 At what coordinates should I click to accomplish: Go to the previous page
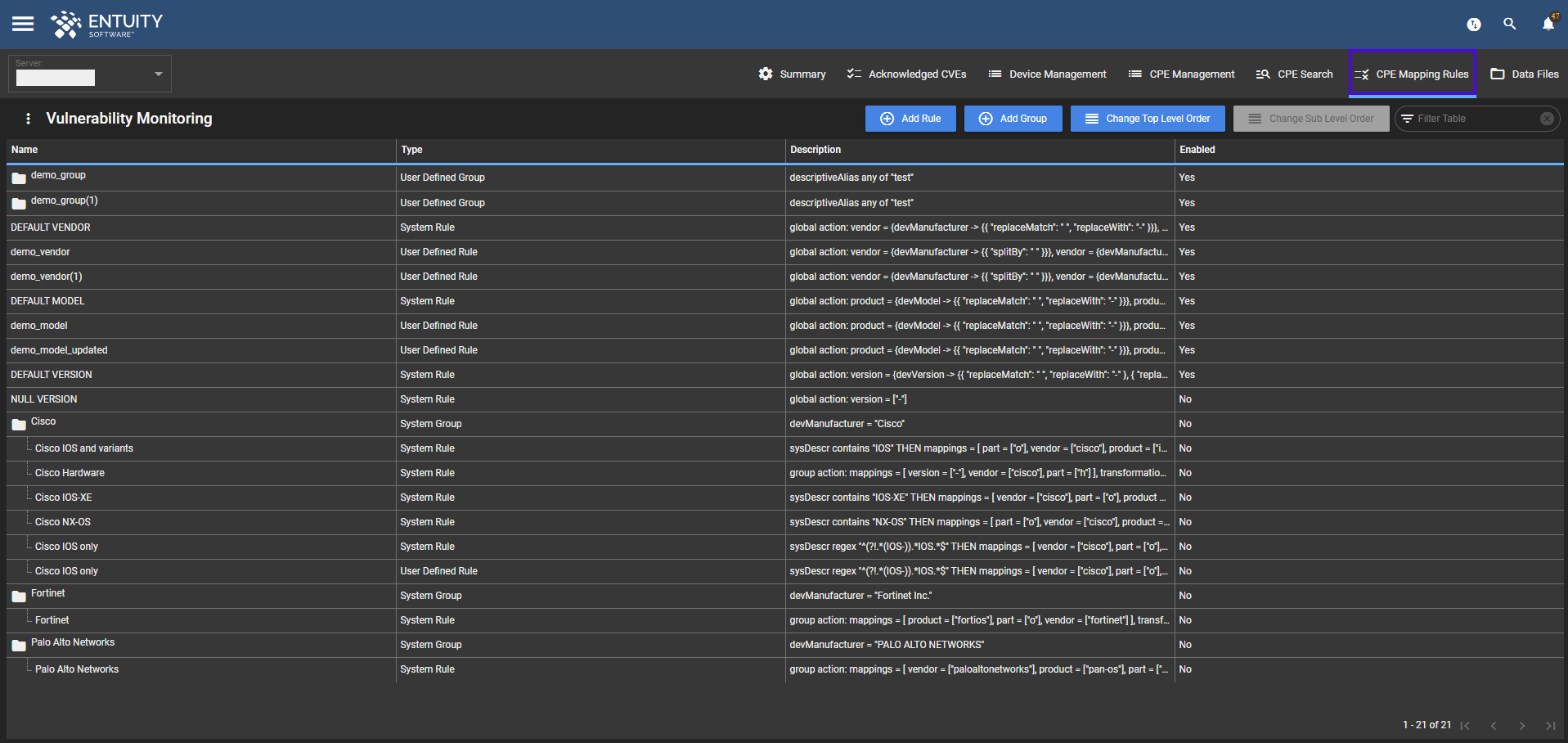click(1494, 726)
